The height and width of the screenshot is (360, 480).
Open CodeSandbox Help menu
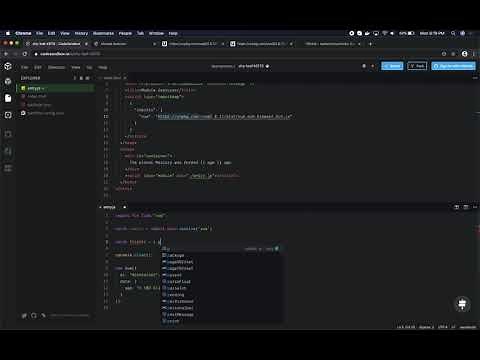tap(103, 67)
